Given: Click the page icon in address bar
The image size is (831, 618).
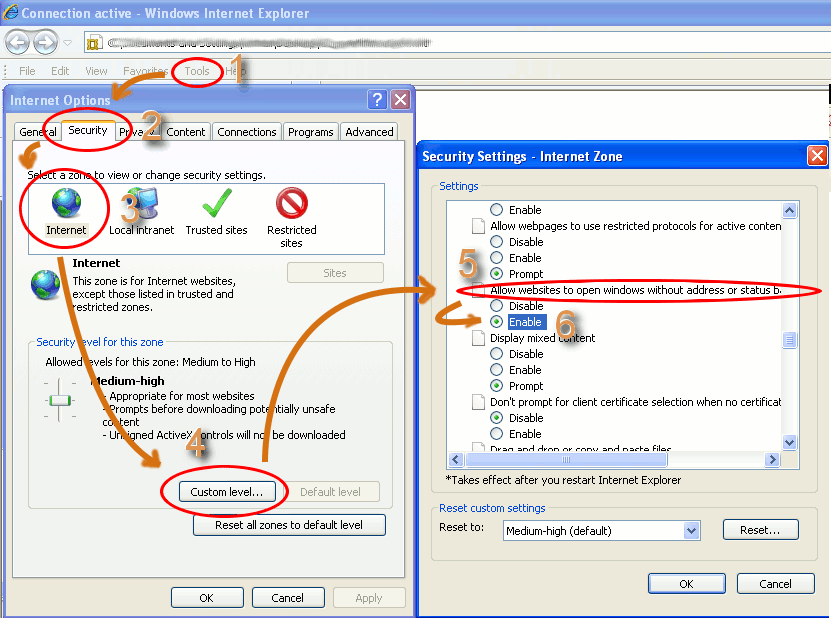Looking at the screenshot, I should (94, 43).
